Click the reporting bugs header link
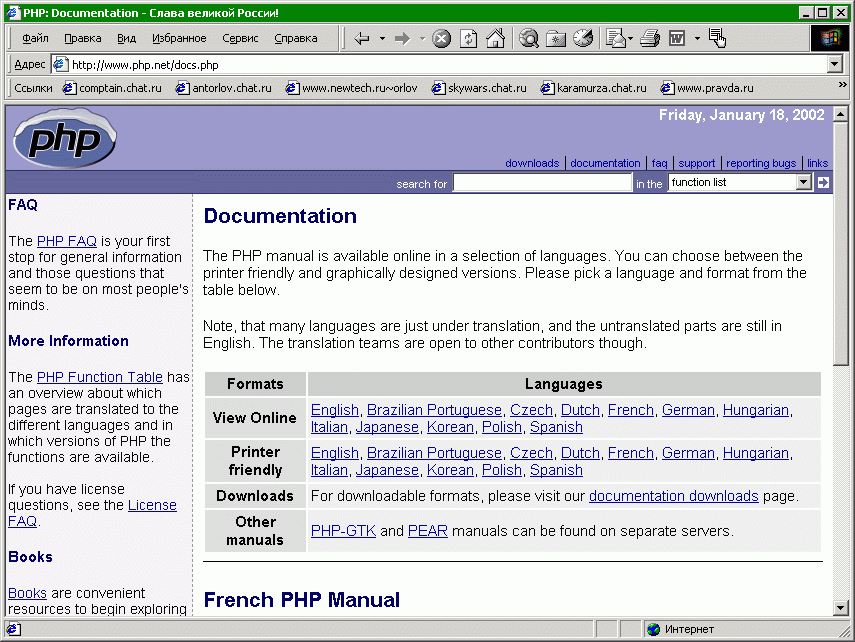 point(761,163)
